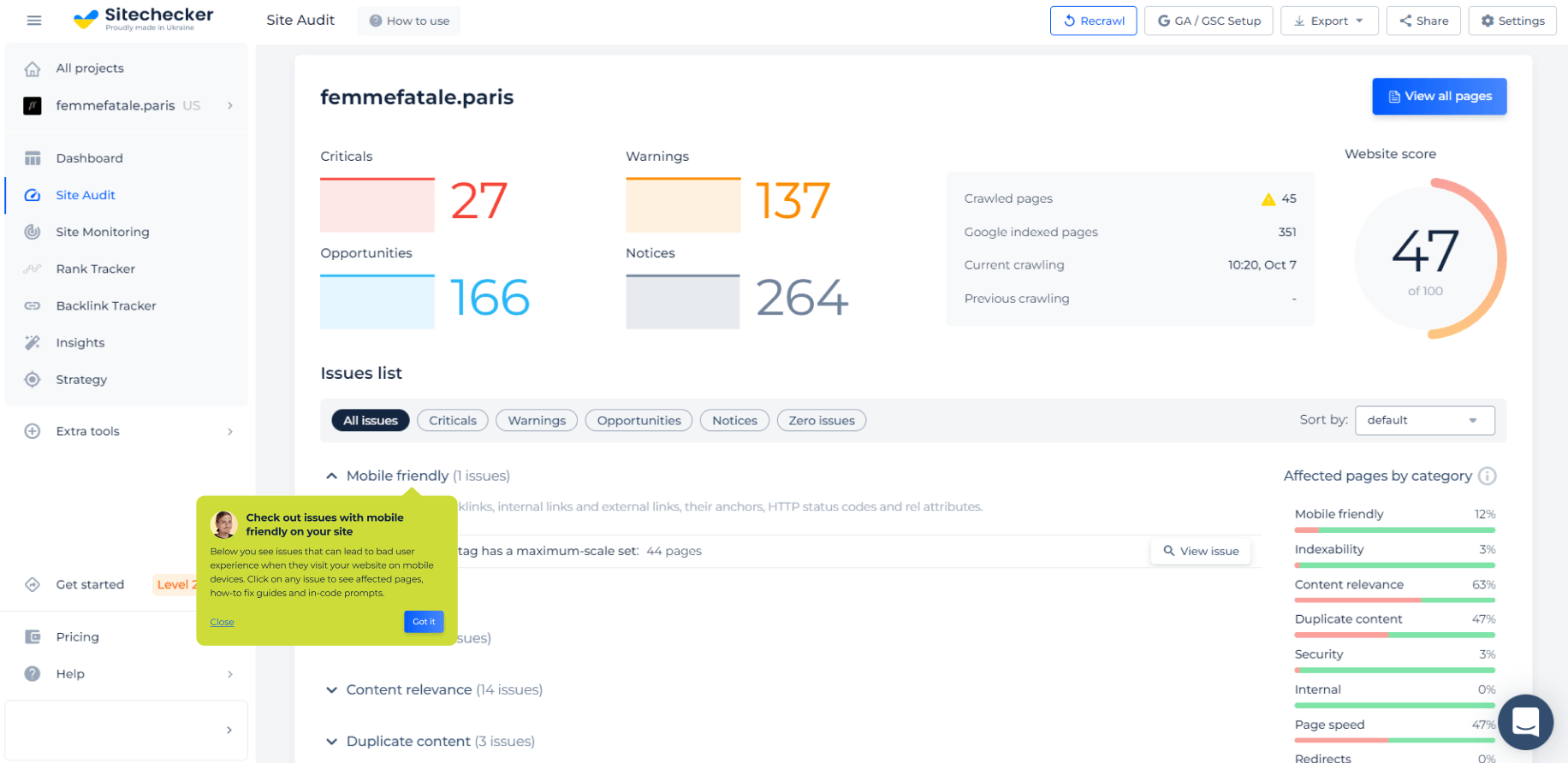Open the Sort by default dropdown
The width and height of the screenshot is (1568, 763).
point(1425,420)
